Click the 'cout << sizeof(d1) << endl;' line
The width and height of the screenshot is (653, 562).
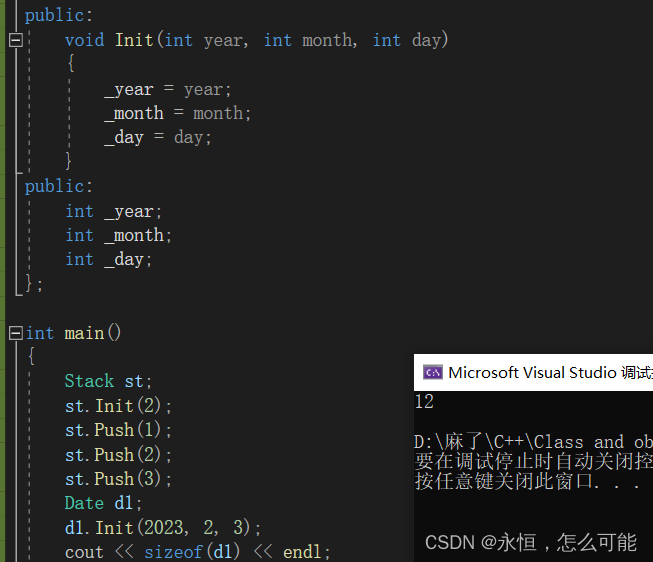point(197,552)
